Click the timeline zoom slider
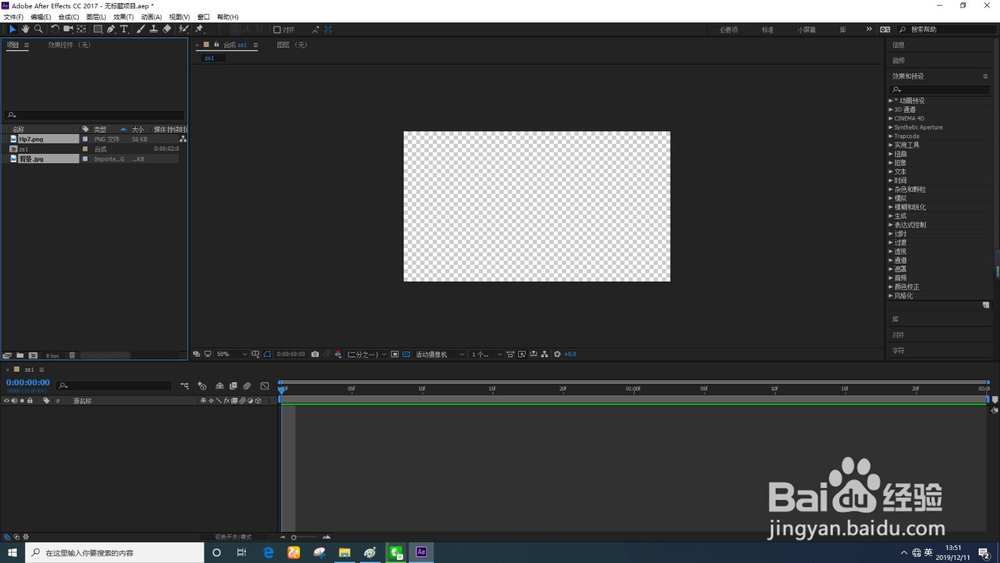The width and height of the screenshot is (1000, 563). (x=304, y=537)
